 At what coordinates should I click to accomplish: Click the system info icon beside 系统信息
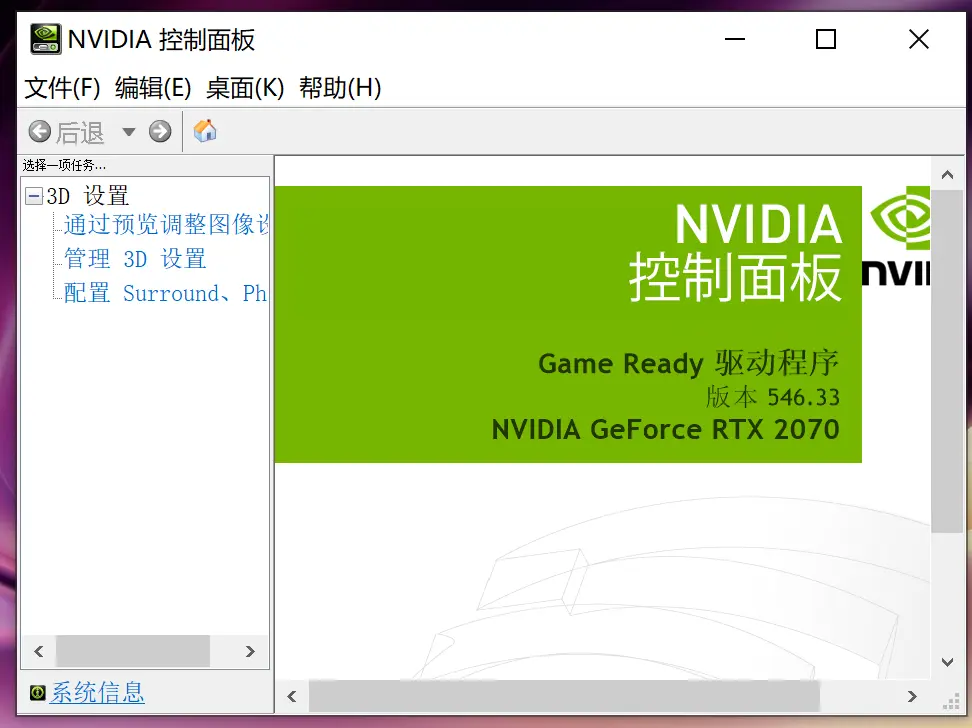(38, 692)
